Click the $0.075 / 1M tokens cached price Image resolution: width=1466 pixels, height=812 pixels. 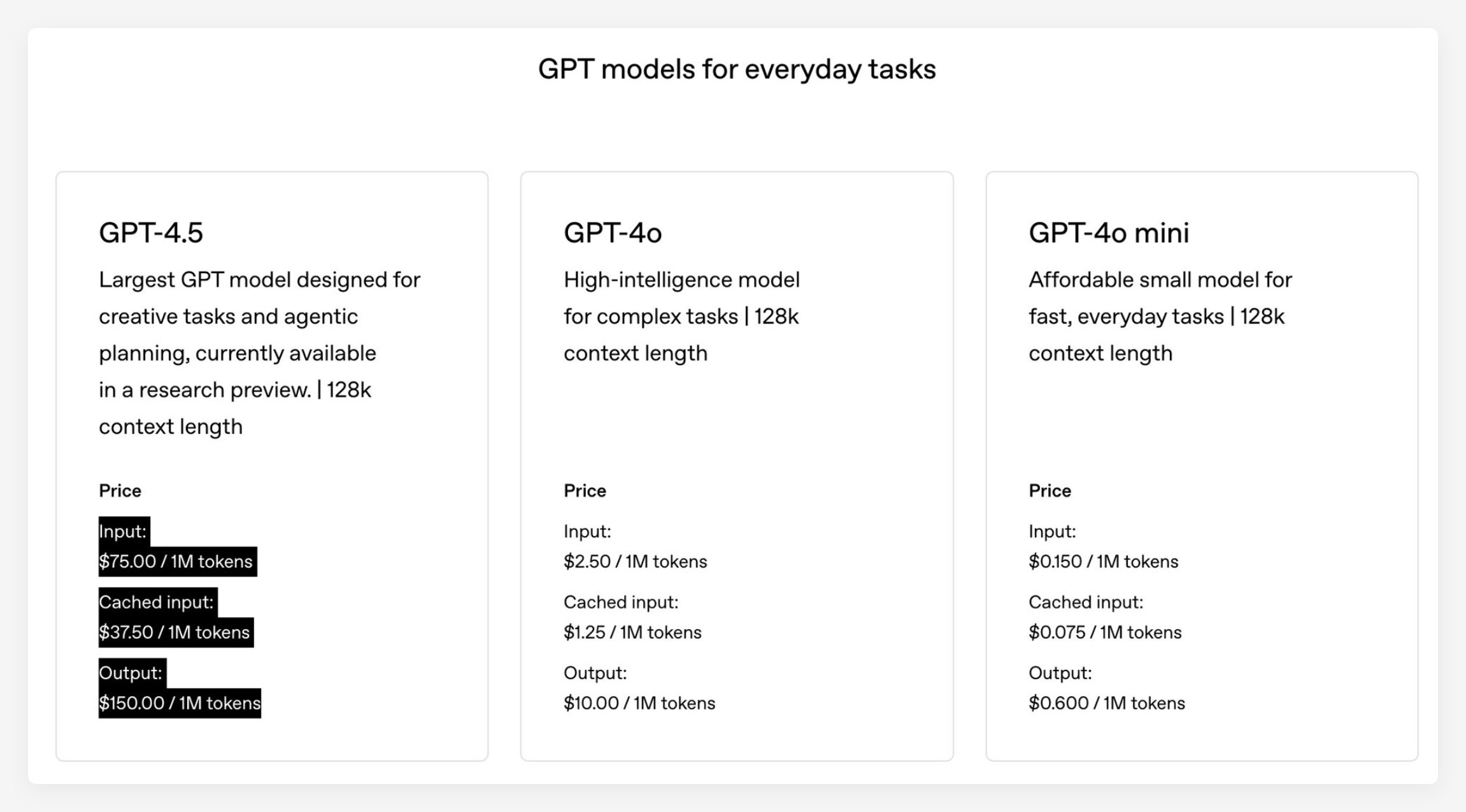click(1105, 632)
